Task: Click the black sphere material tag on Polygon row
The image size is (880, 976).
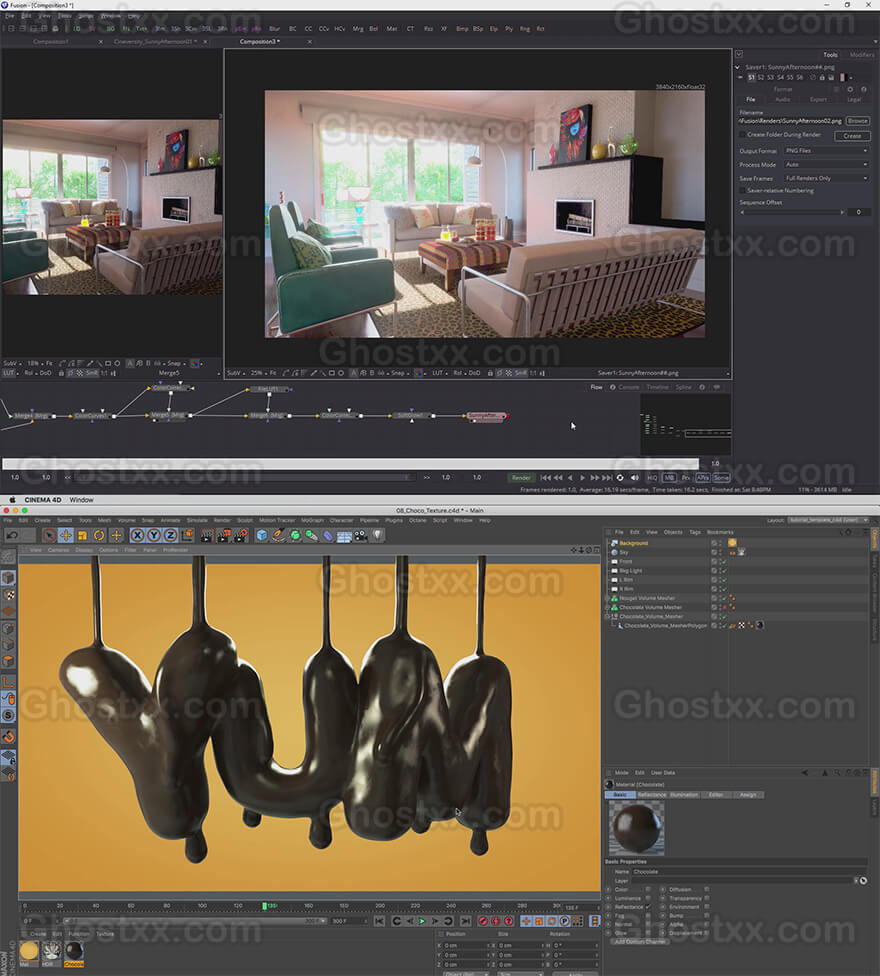Action: point(760,625)
